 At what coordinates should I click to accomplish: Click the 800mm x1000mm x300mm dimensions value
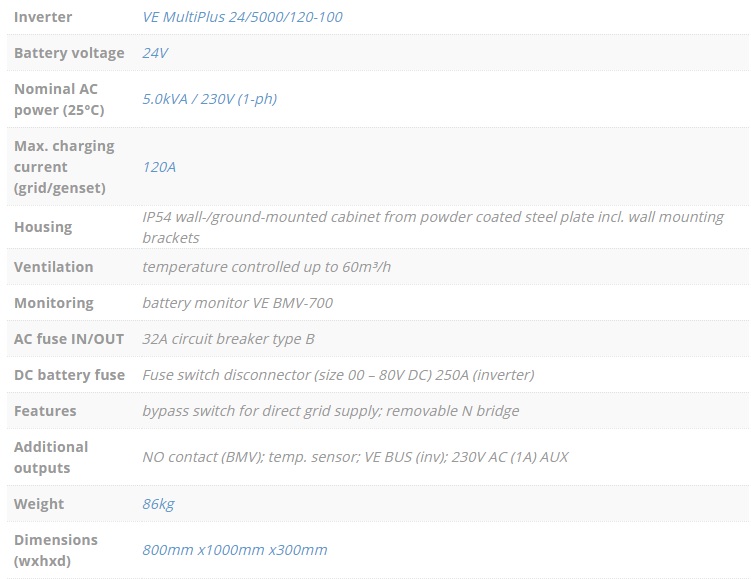tap(235, 550)
